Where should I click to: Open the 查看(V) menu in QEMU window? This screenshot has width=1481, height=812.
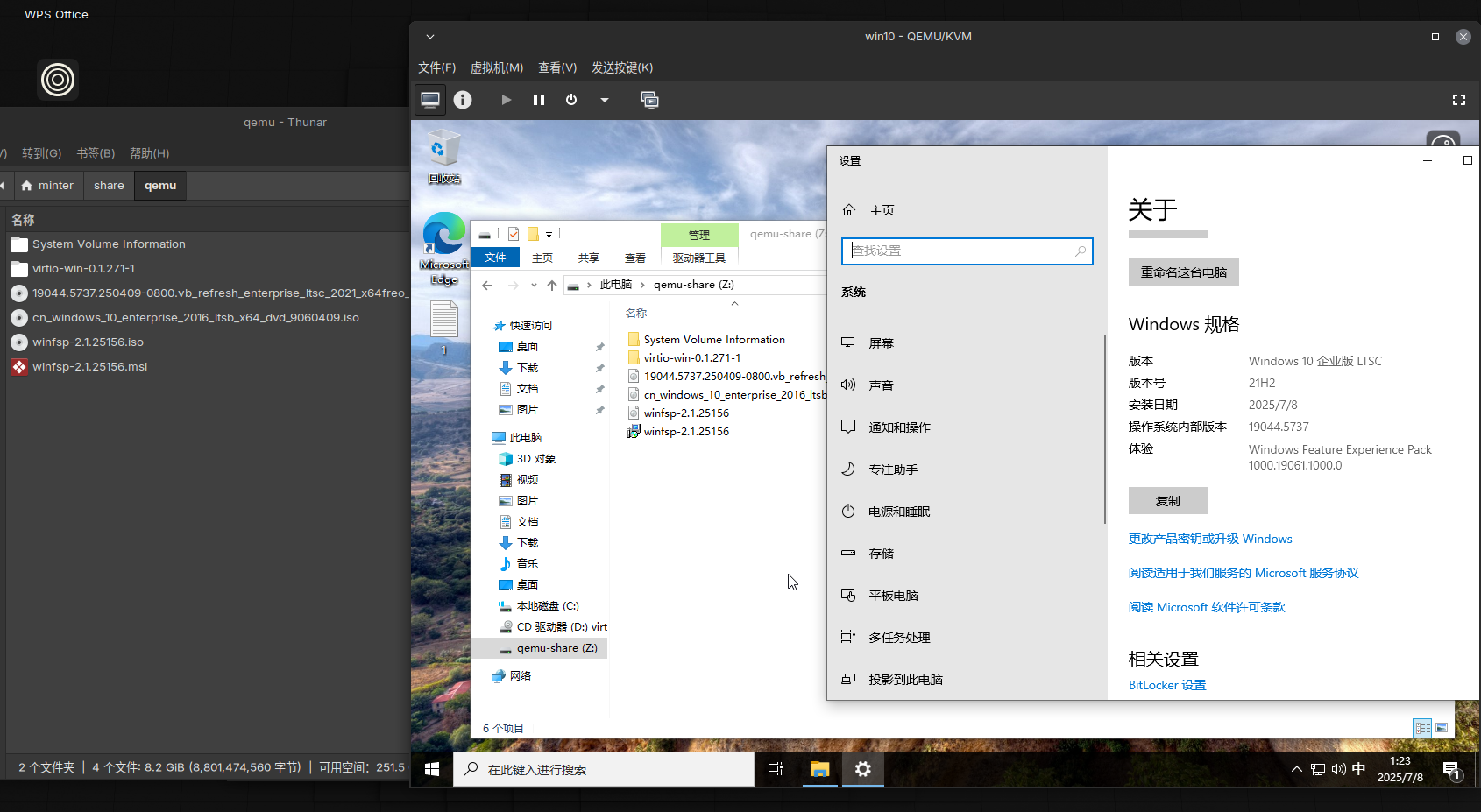tap(557, 67)
